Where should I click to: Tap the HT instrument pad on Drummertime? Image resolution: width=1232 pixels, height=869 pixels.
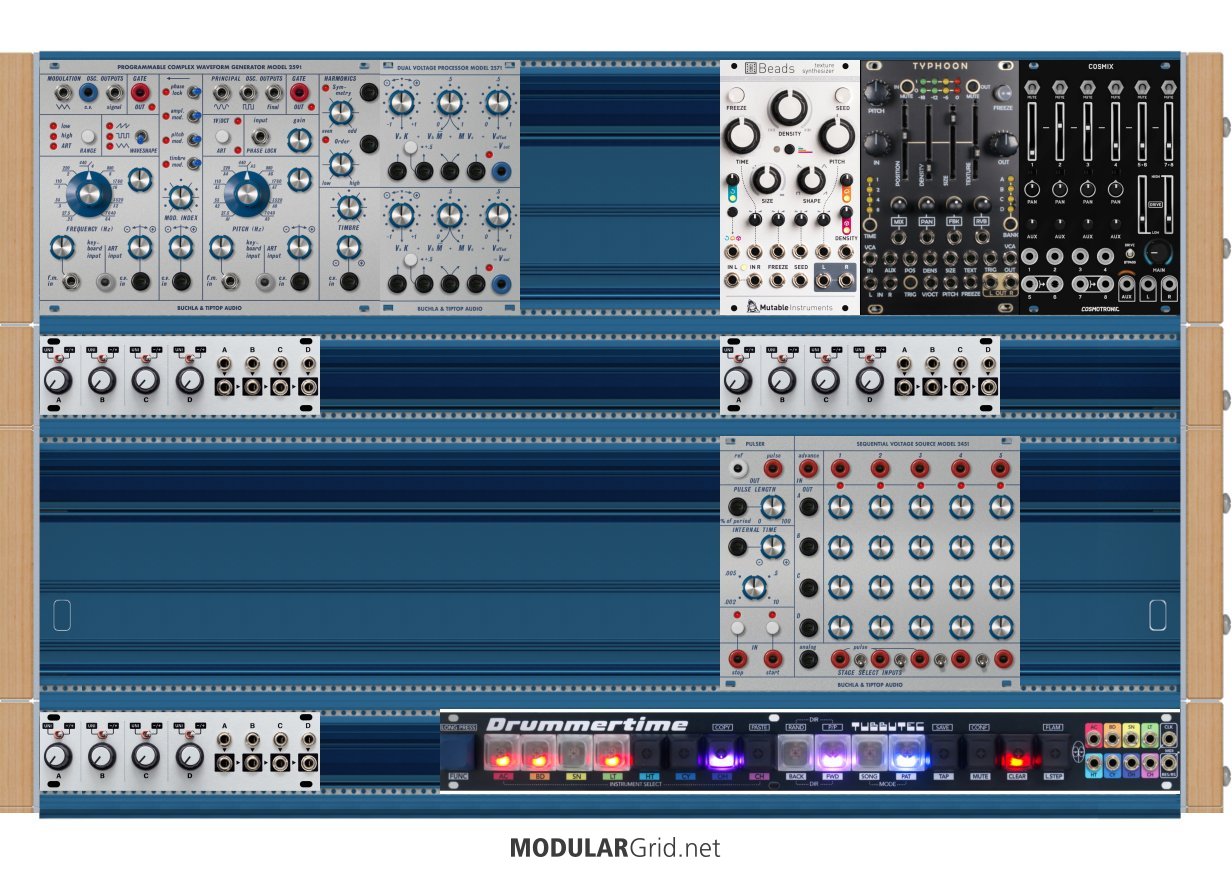(648, 752)
